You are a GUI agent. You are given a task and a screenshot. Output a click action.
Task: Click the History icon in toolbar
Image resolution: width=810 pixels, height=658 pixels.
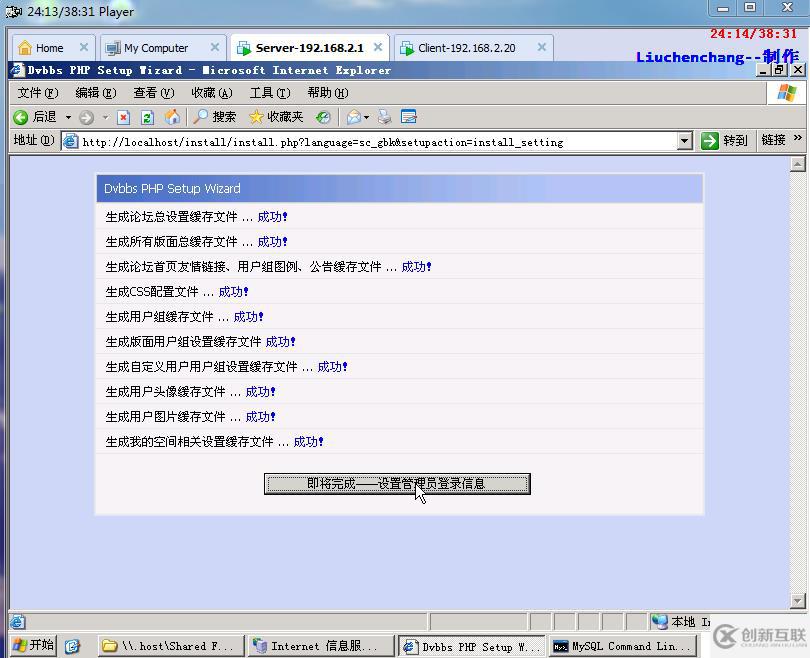323,118
